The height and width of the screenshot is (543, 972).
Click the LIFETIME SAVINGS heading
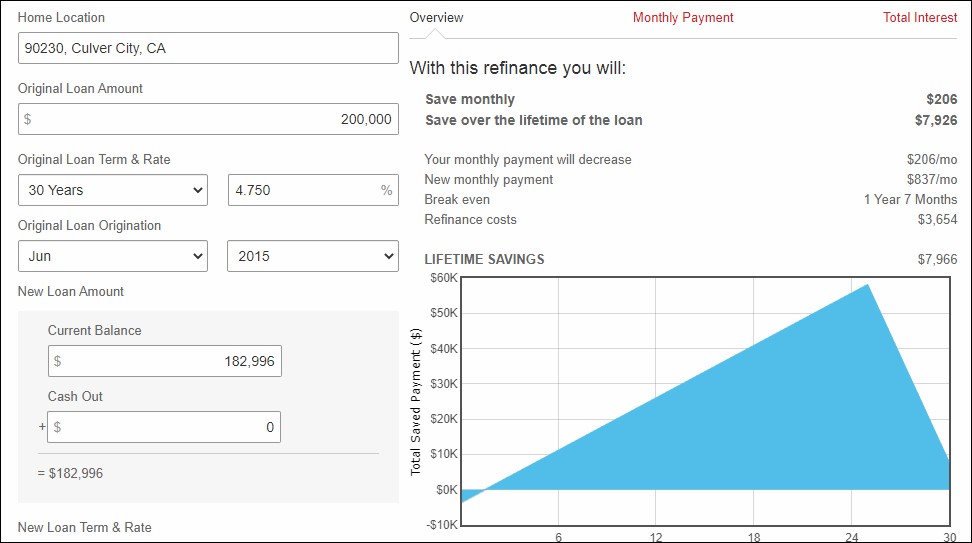484,259
